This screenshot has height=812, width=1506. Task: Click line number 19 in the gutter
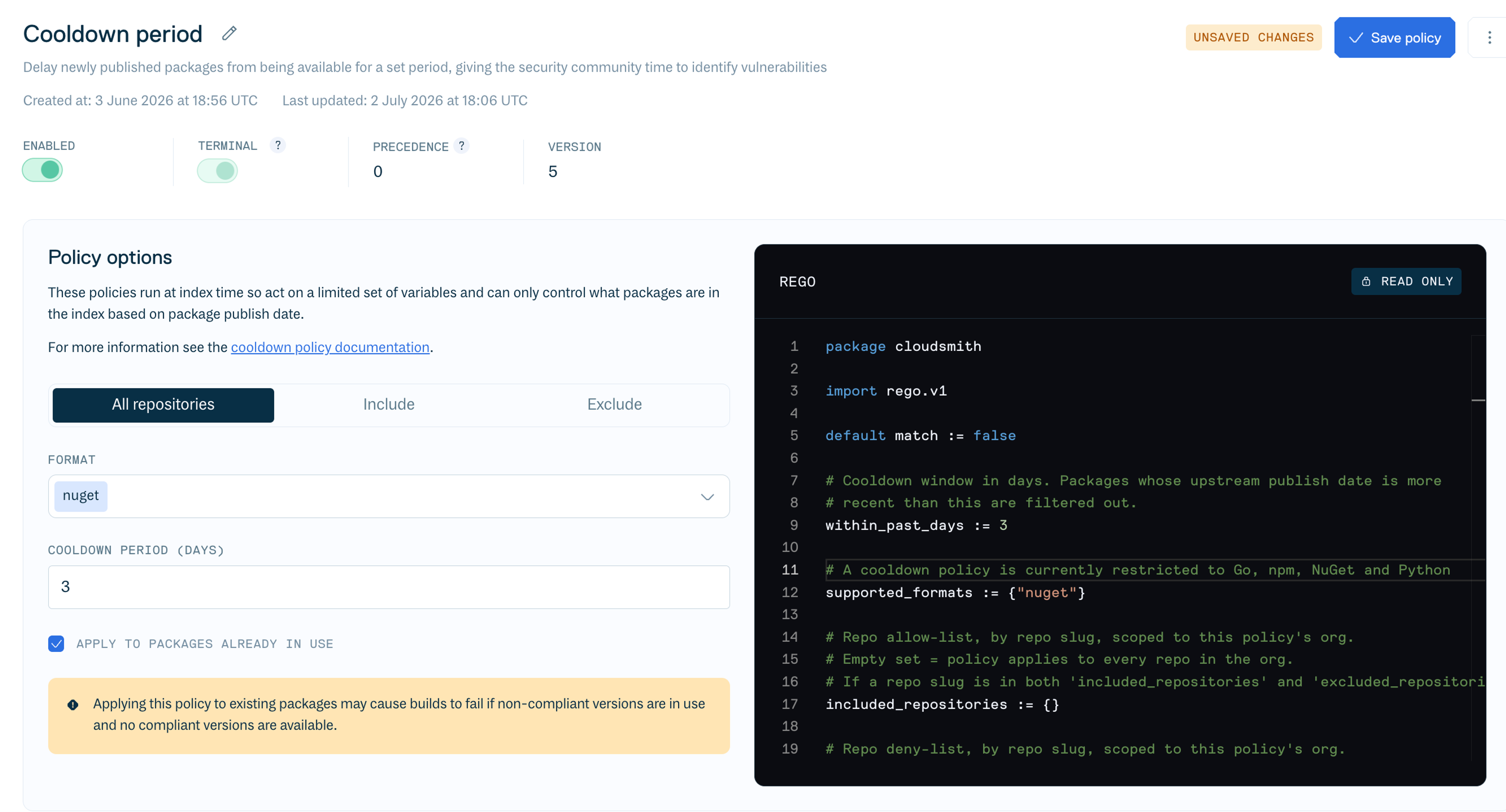(x=790, y=749)
